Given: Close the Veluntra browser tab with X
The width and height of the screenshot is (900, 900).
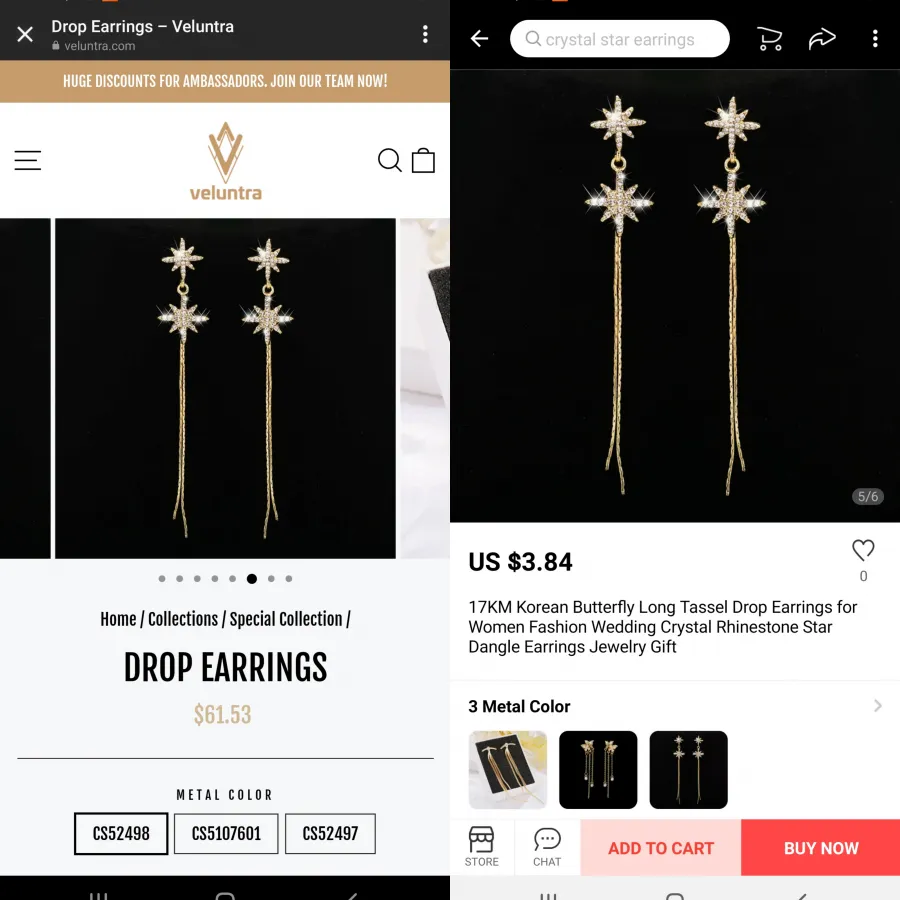Looking at the screenshot, I should [x=25, y=34].
